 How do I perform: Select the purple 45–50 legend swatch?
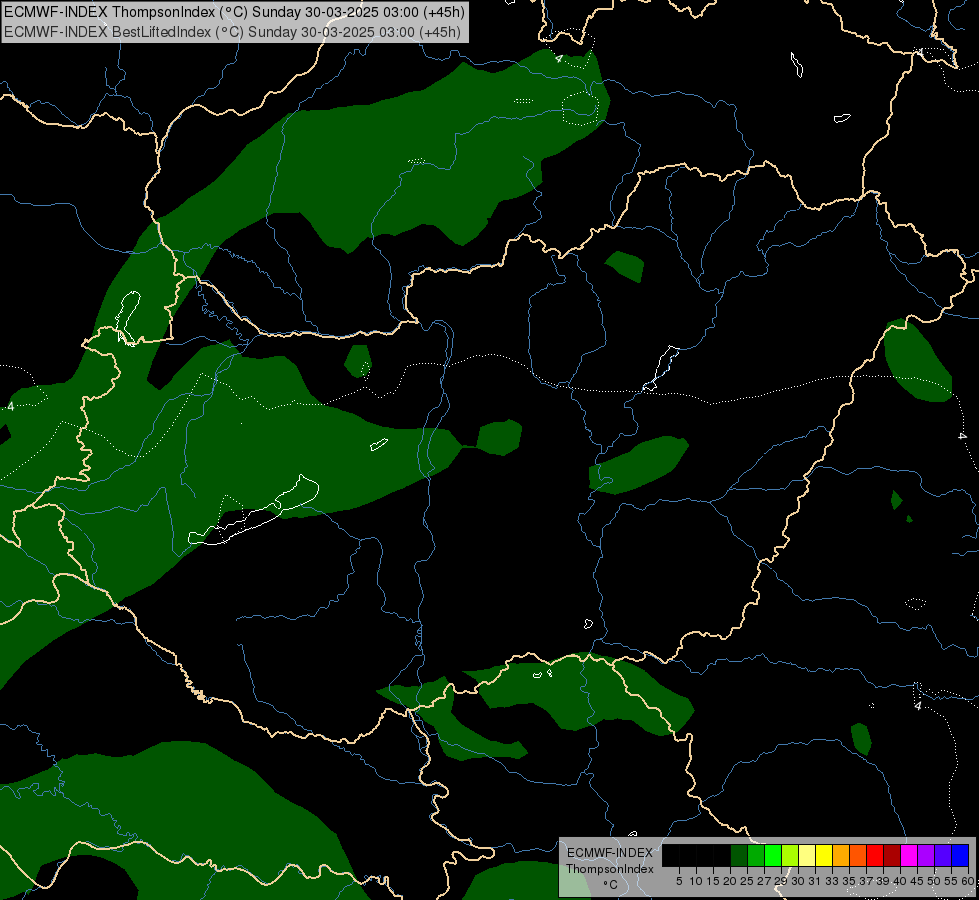[926, 855]
